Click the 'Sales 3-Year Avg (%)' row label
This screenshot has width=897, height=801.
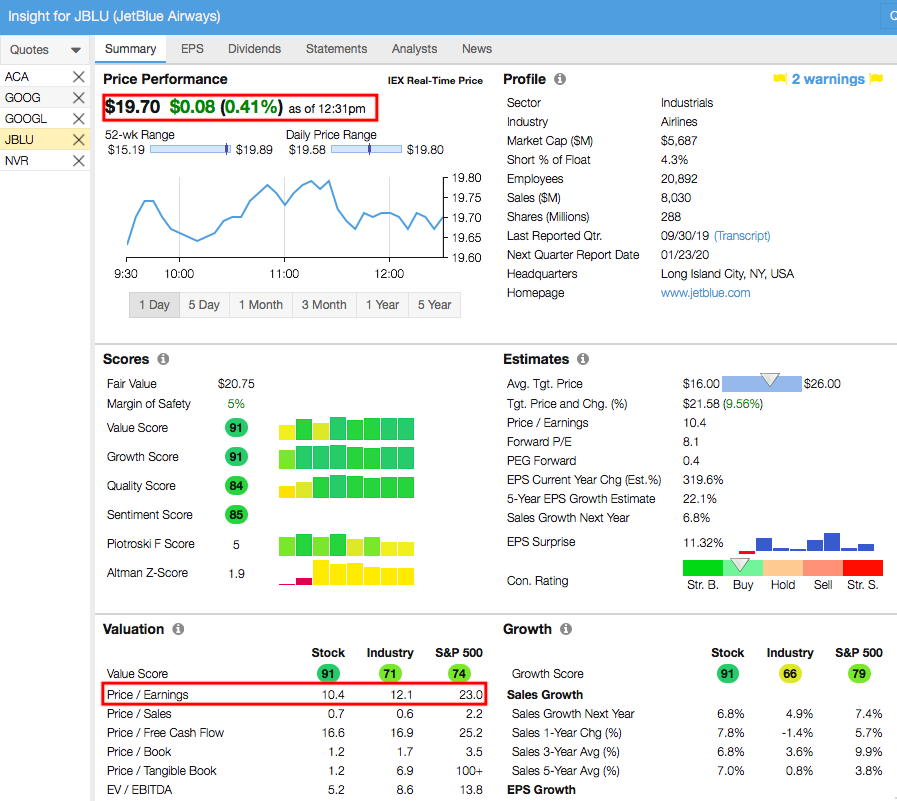click(566, 752)
